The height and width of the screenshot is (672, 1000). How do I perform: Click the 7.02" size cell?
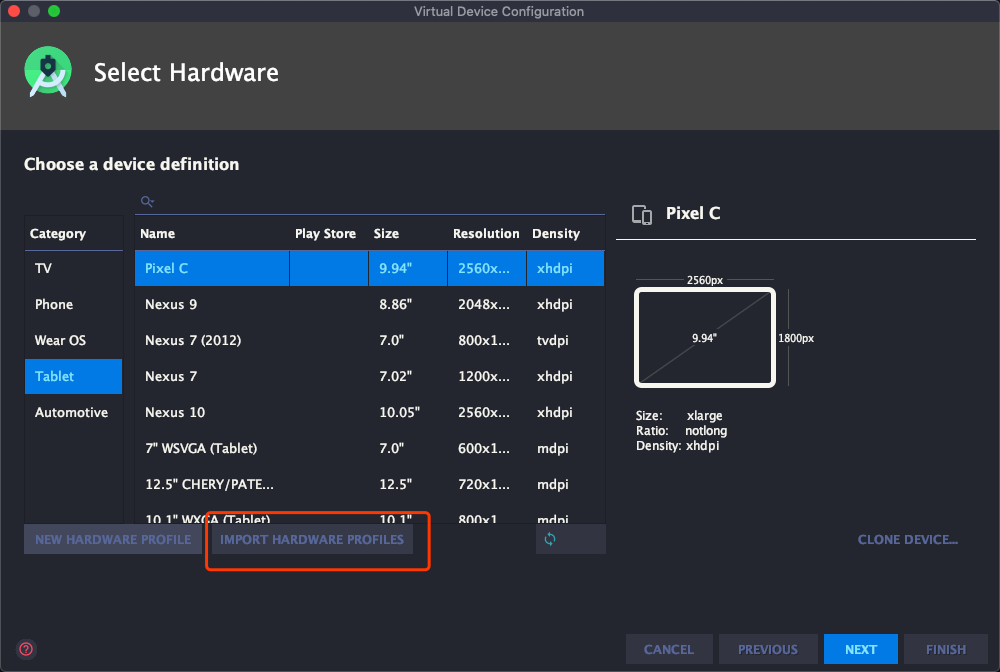(x=408, y=376)
